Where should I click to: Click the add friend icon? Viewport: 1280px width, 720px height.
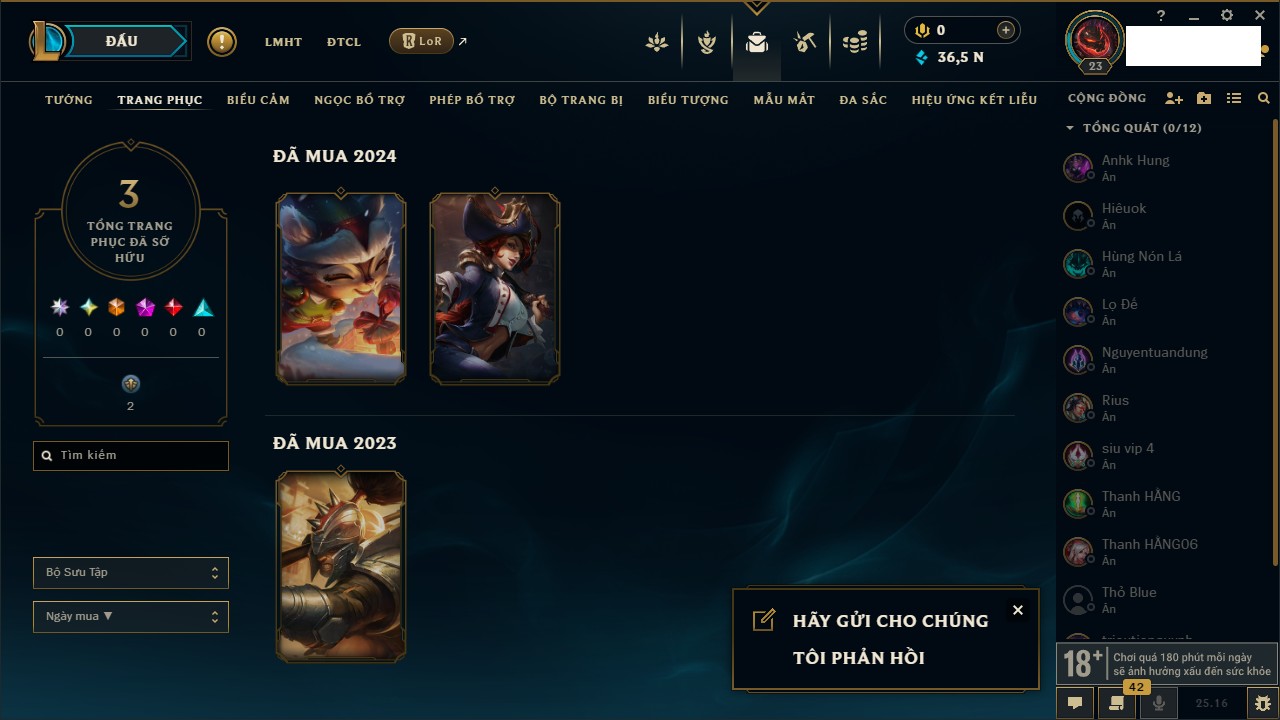pyautogui.click(x=1174, y=98)
